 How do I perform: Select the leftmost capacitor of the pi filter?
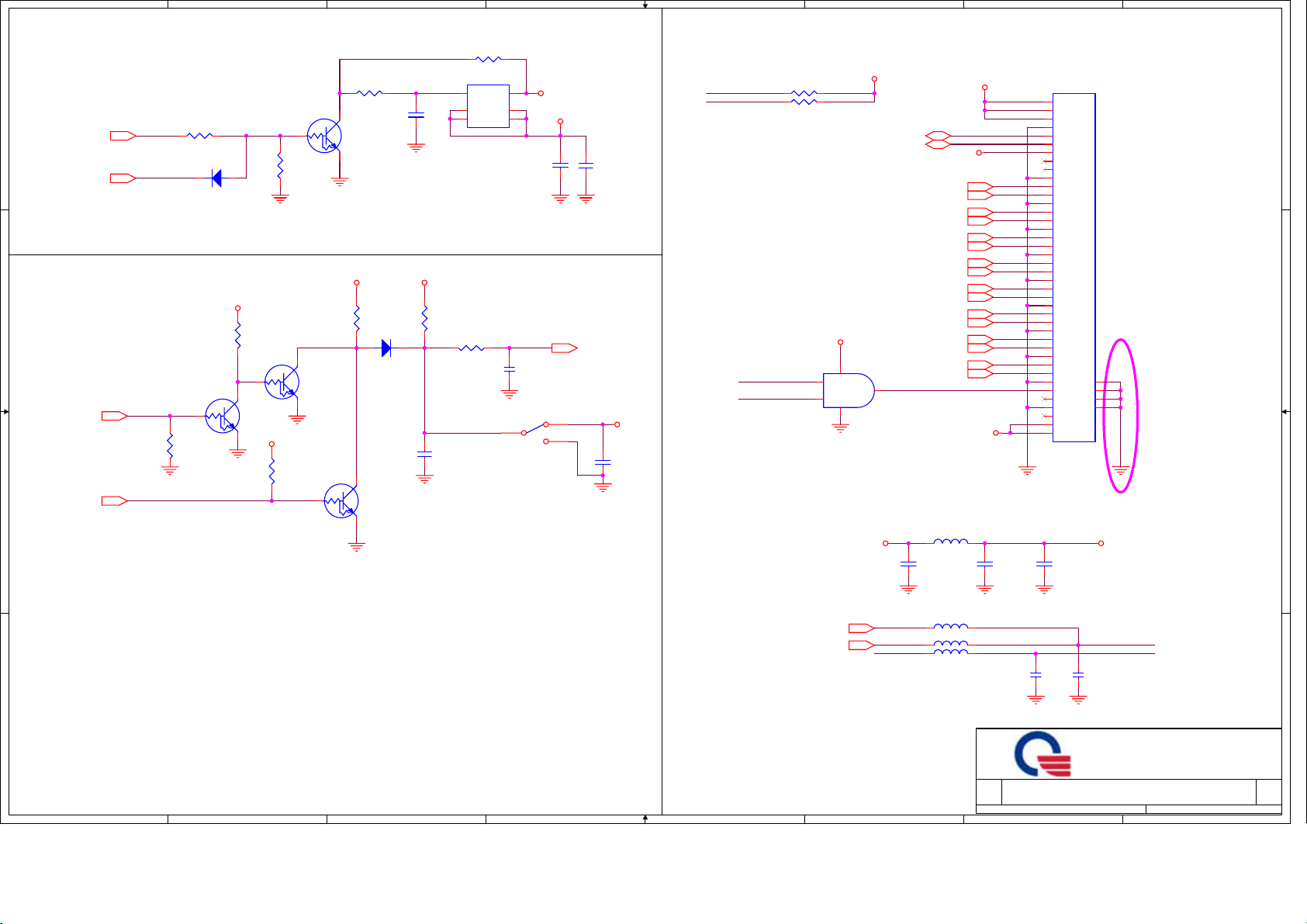(908, 563)
